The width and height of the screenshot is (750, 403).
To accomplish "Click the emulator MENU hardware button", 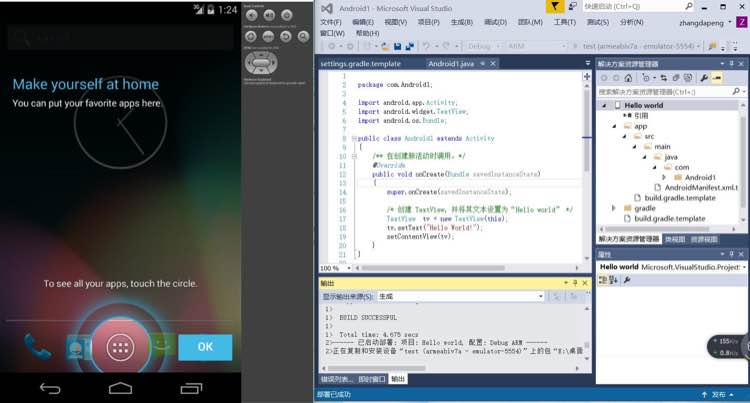I will (268, 36).
